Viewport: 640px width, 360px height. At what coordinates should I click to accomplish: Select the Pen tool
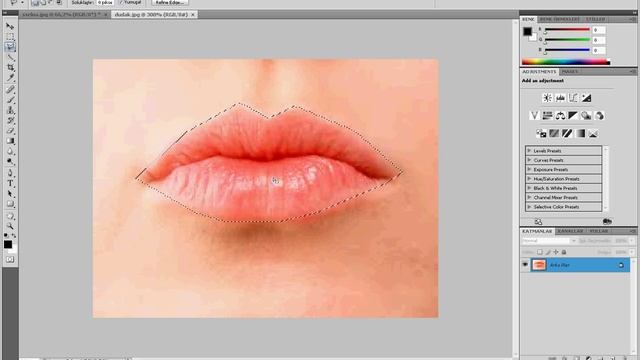pyautogui.click(x=10, y=173)
